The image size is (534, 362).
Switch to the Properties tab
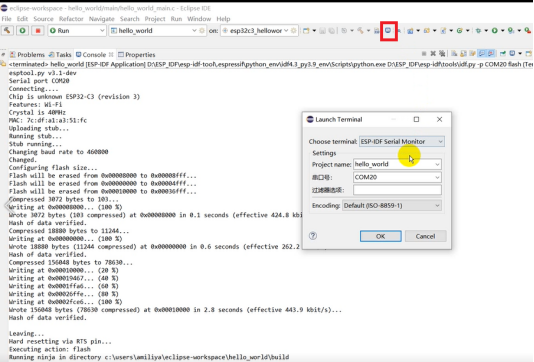click(x=137, y=54)
